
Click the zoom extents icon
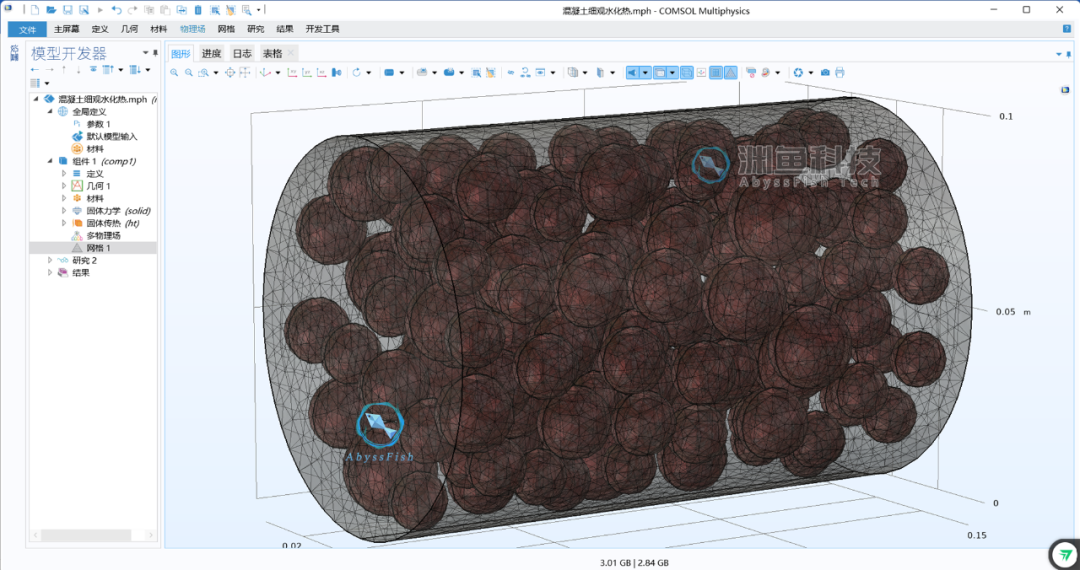point(230,72)
